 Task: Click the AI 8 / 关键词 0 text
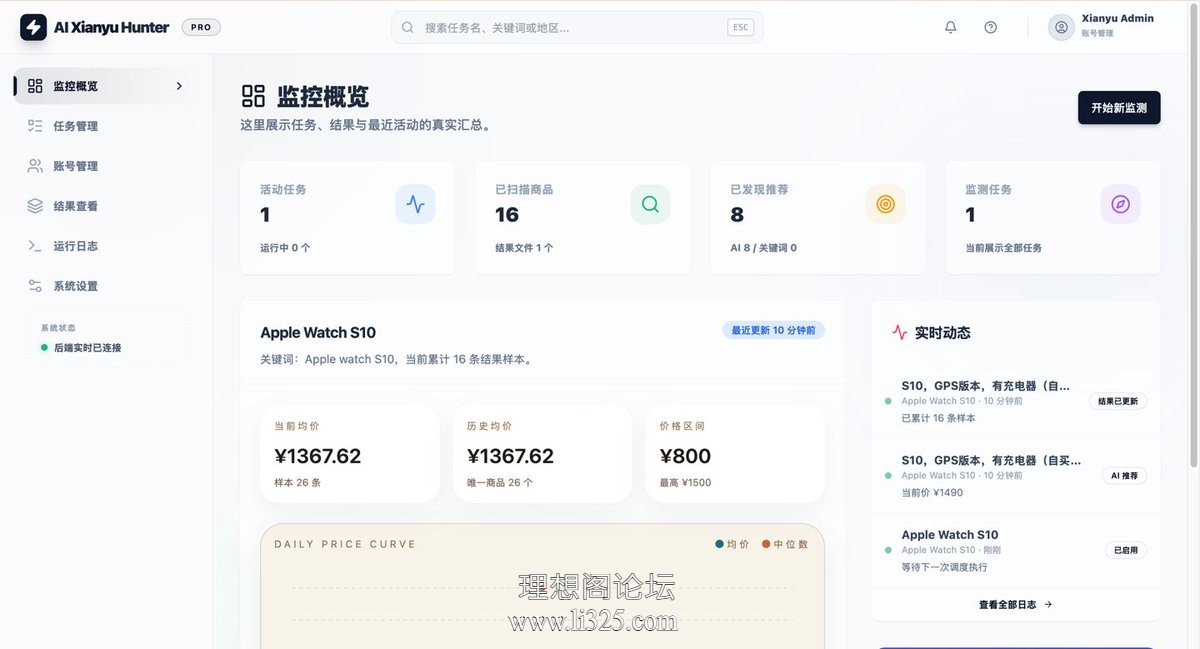763,248
